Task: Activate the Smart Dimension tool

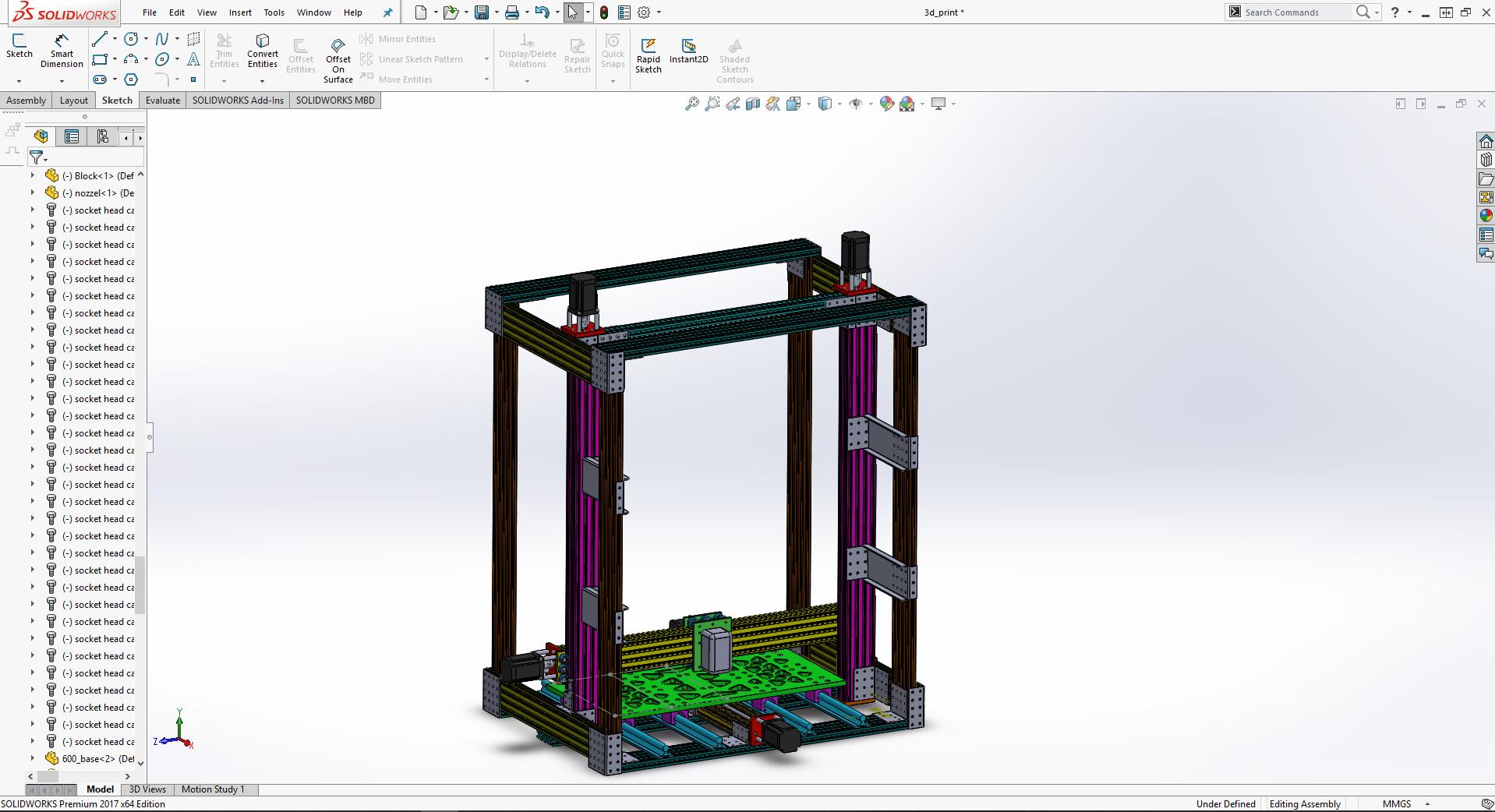Action: 62,51
